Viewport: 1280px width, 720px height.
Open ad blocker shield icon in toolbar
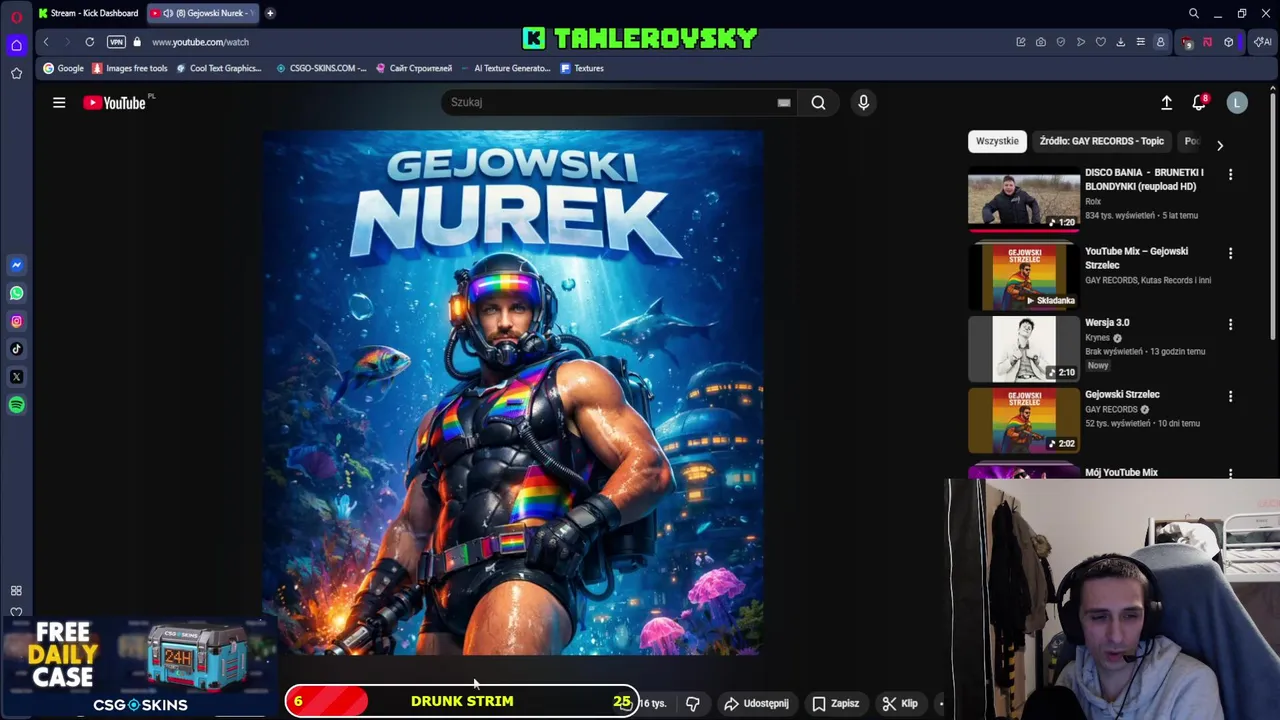point(1061,42)
